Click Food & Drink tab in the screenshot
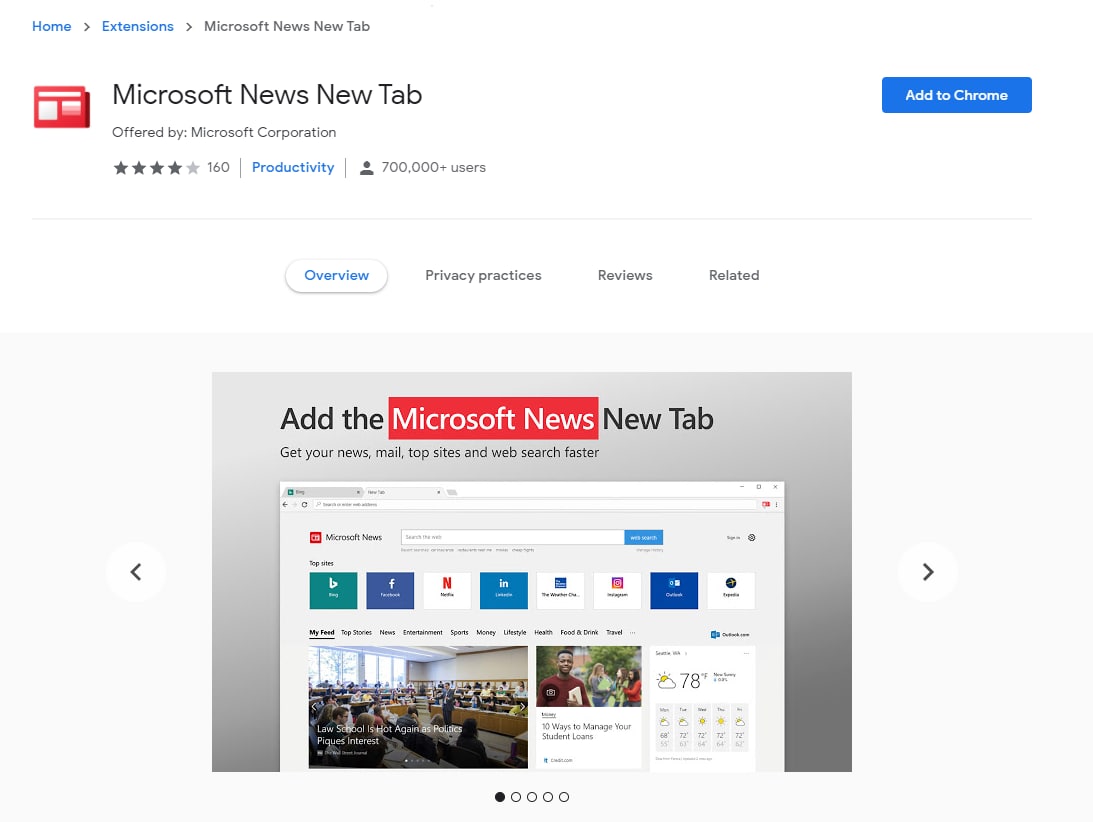 pos(579,633)
